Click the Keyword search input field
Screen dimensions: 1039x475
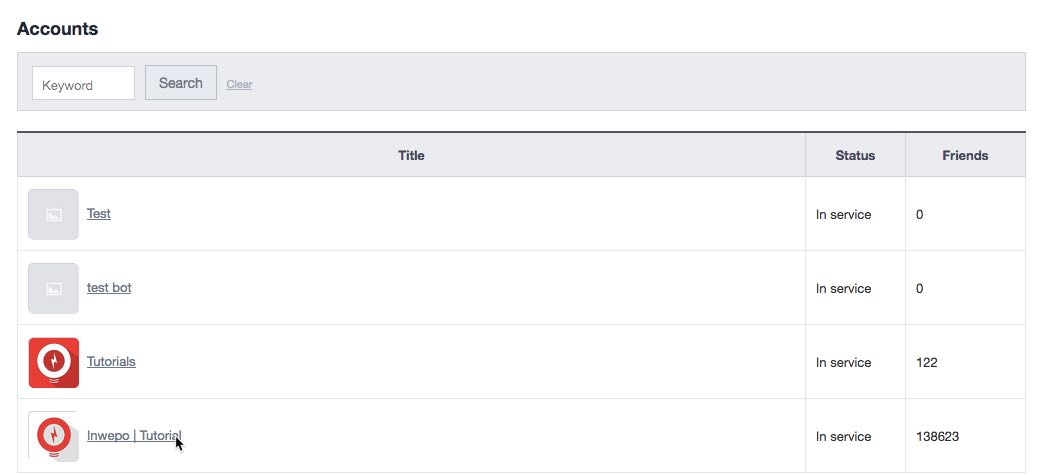pos(83,84)
